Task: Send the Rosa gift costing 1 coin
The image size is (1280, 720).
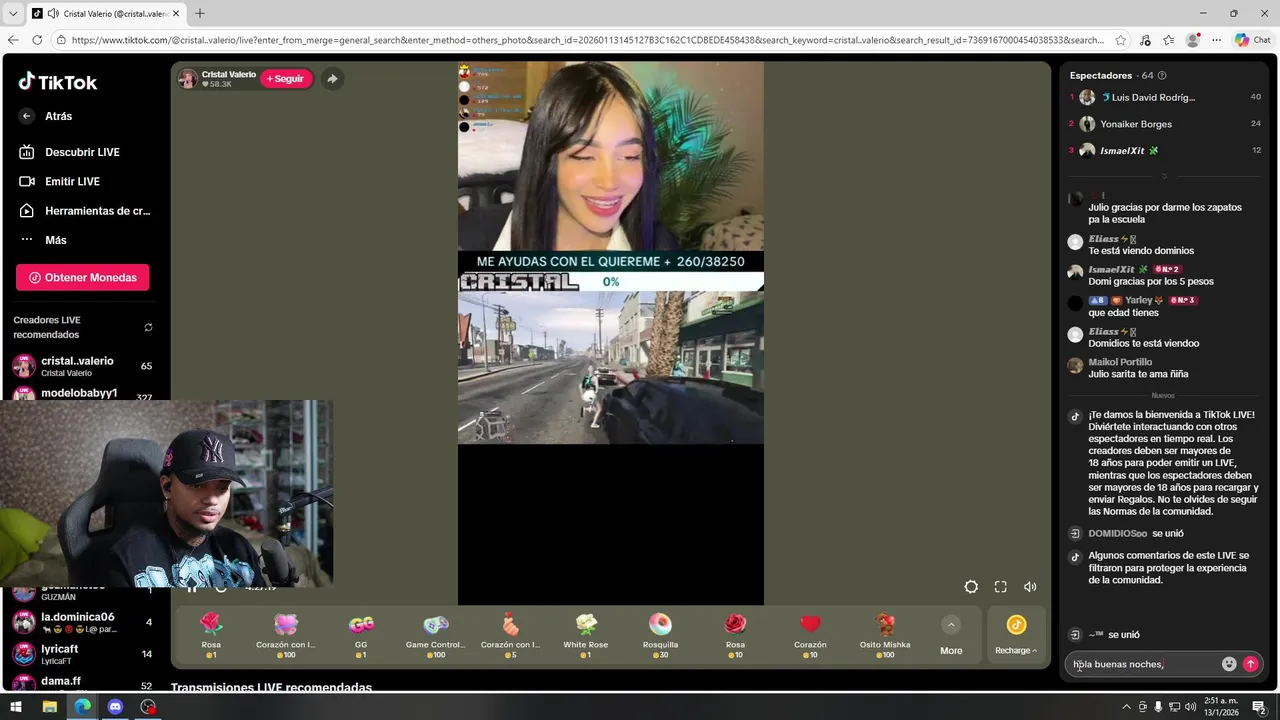Action: coord(211,636)
